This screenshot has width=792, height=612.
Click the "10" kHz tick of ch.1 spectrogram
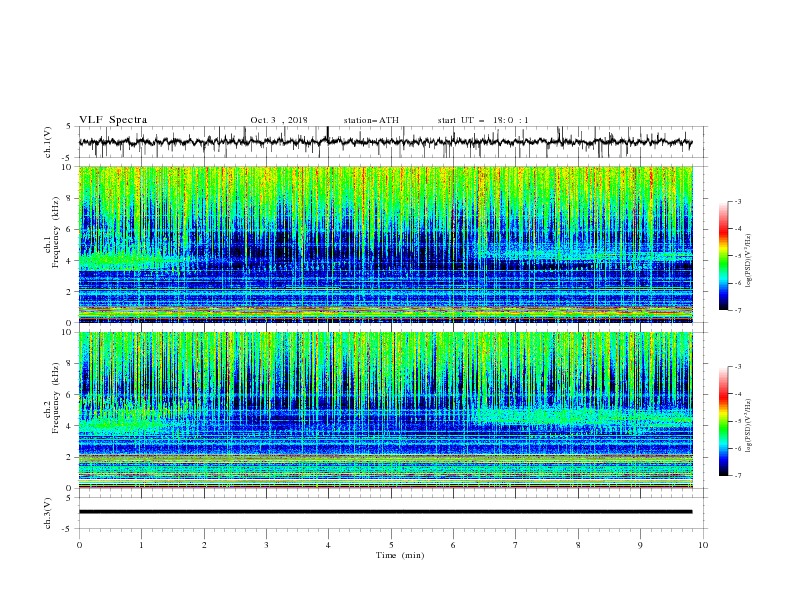pos(69,167)
